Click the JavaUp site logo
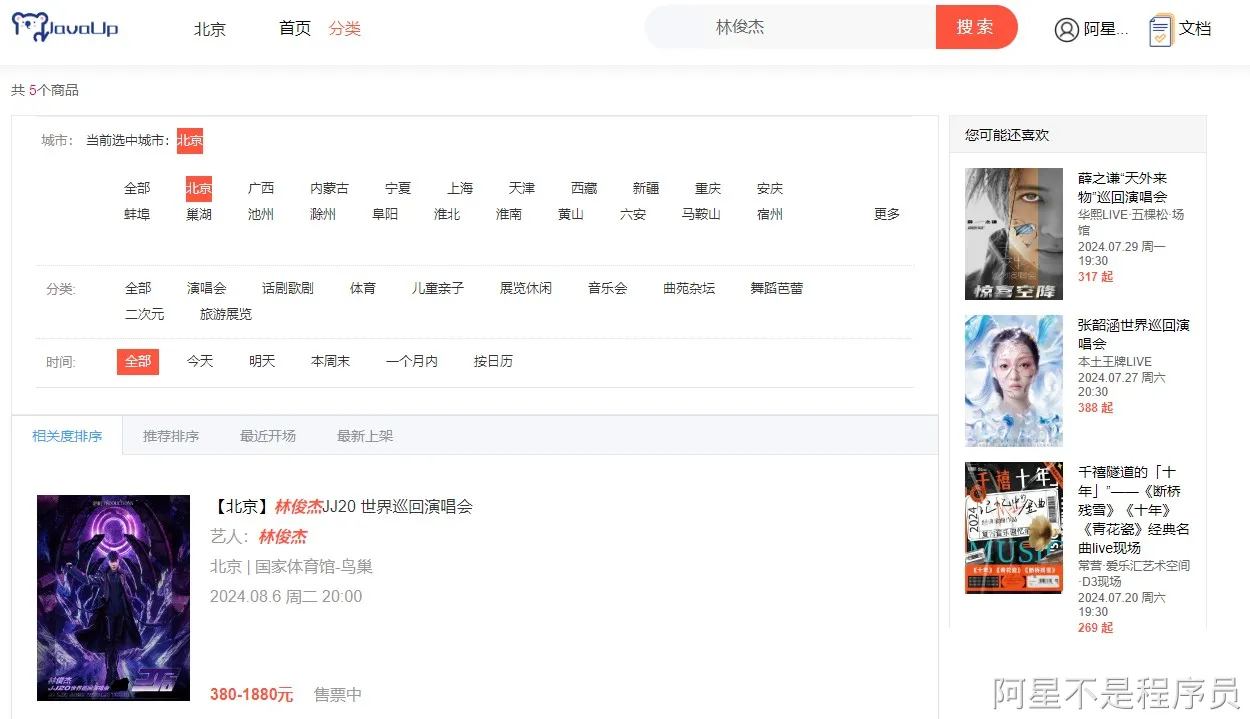Image resolution: width=1250 pixels, height=719 pixels. [65, 27]
